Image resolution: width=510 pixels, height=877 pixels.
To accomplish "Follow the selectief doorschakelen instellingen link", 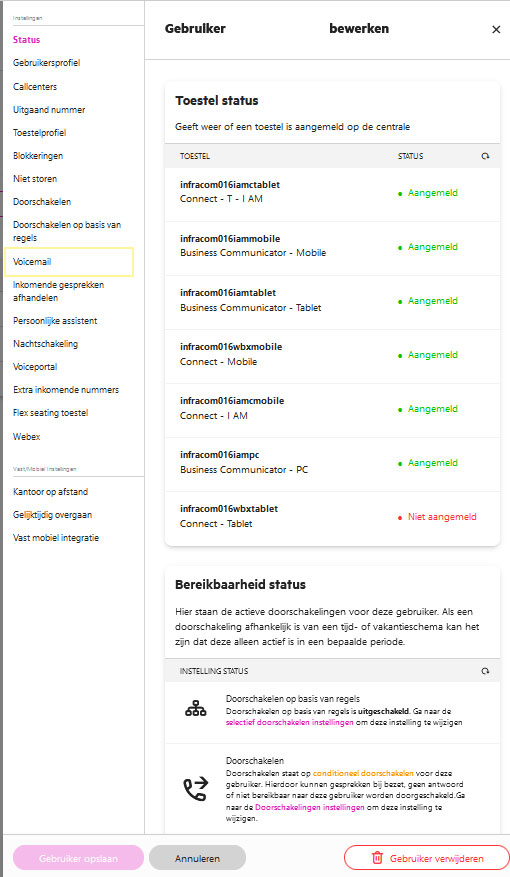I will coord(289,723).
